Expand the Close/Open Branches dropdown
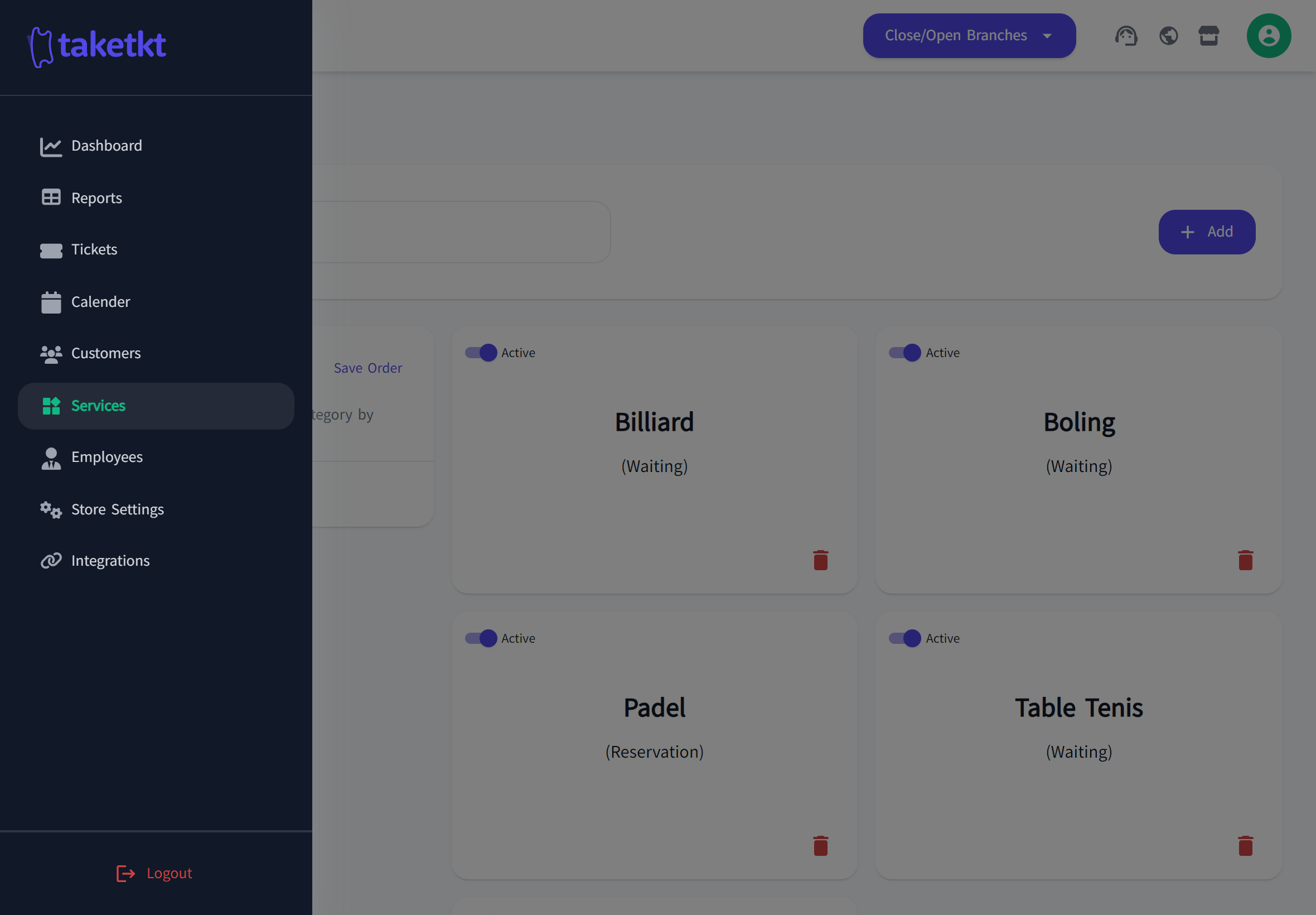1316x915 pixels. 969,36
